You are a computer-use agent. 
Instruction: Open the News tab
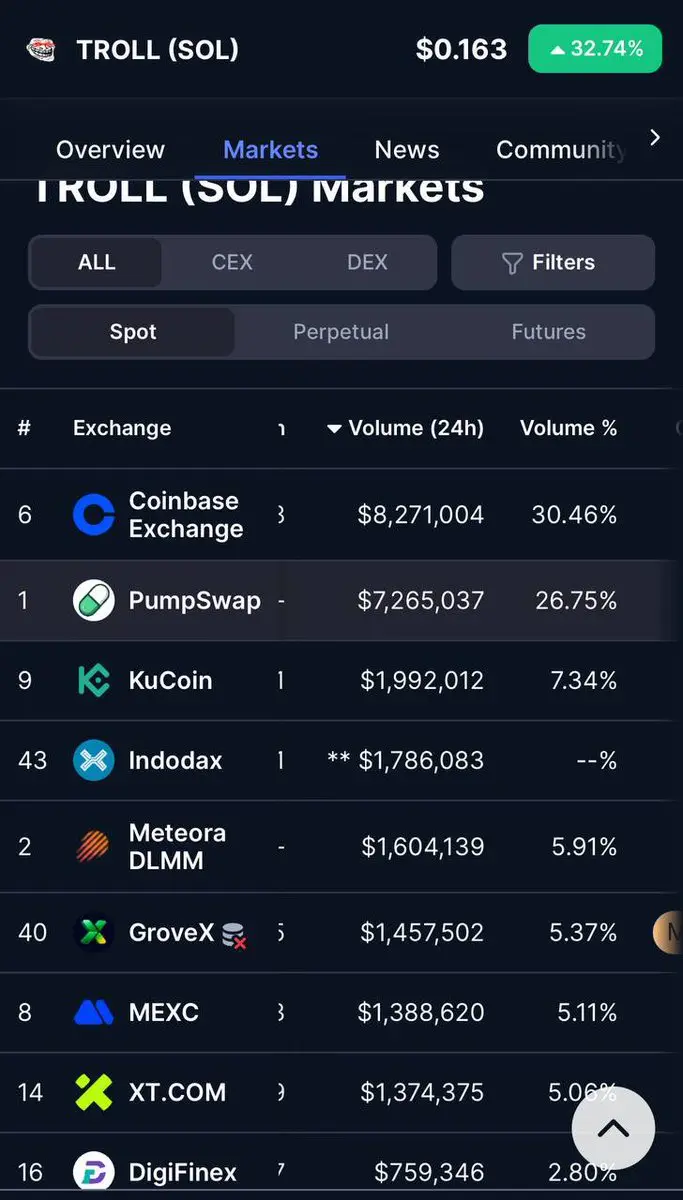pyautogui.click(x=407, y=150)
